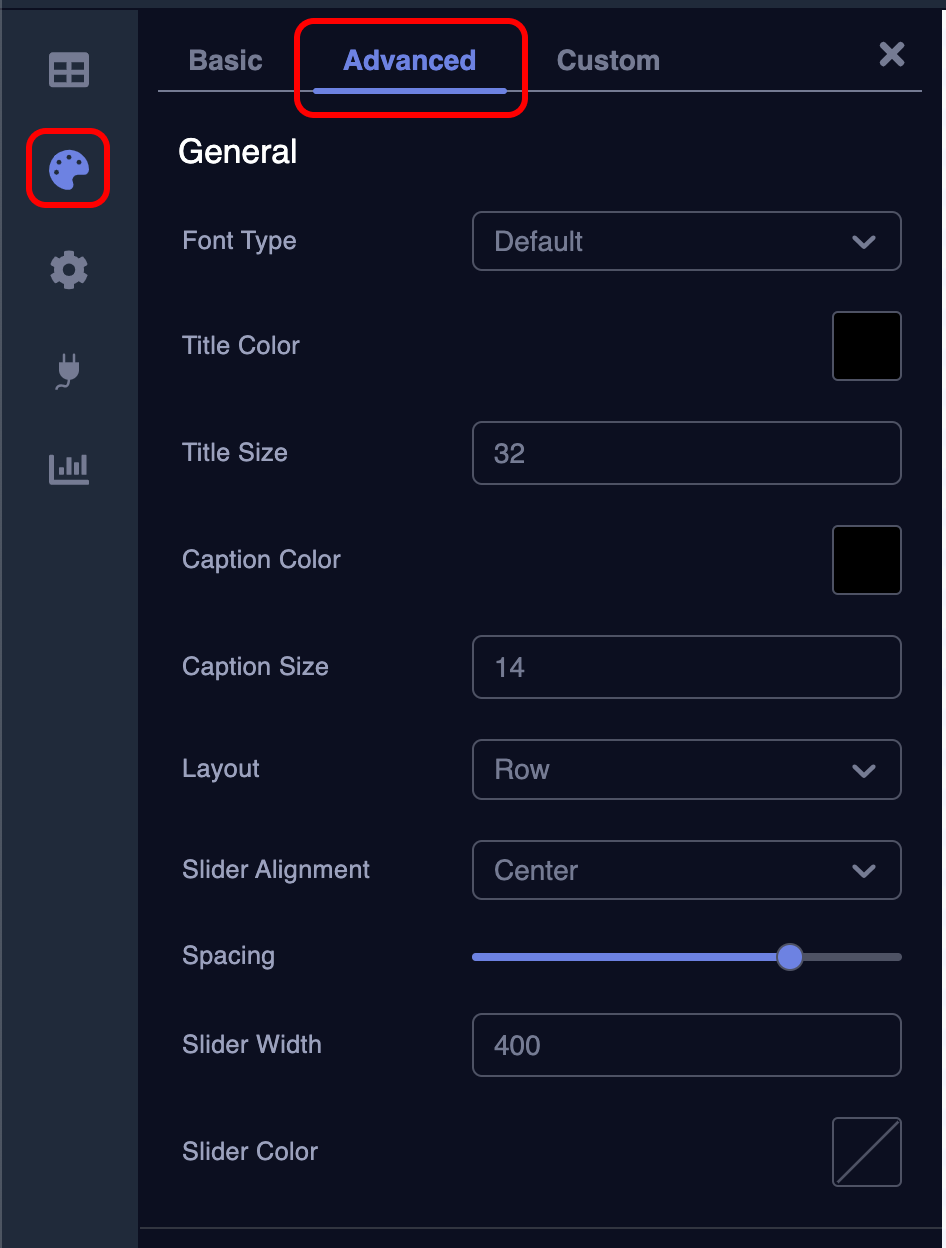Open the Slider Alignment dropdown

point(686,870)
